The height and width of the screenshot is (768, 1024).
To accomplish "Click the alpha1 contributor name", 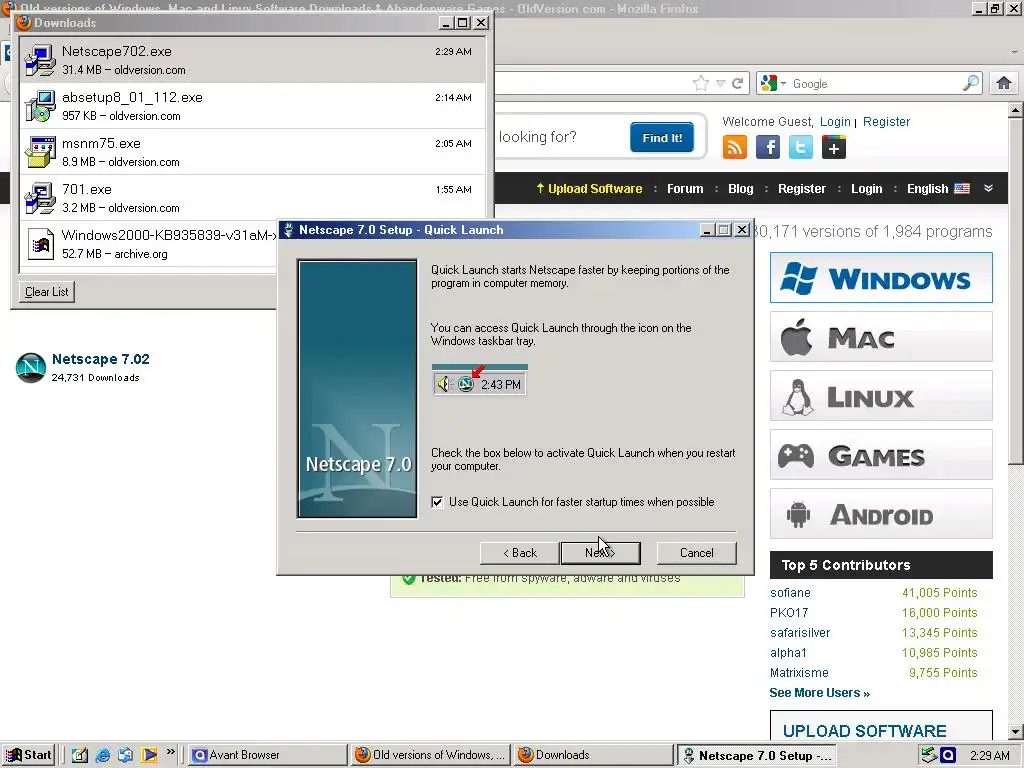I will [788, 652].
